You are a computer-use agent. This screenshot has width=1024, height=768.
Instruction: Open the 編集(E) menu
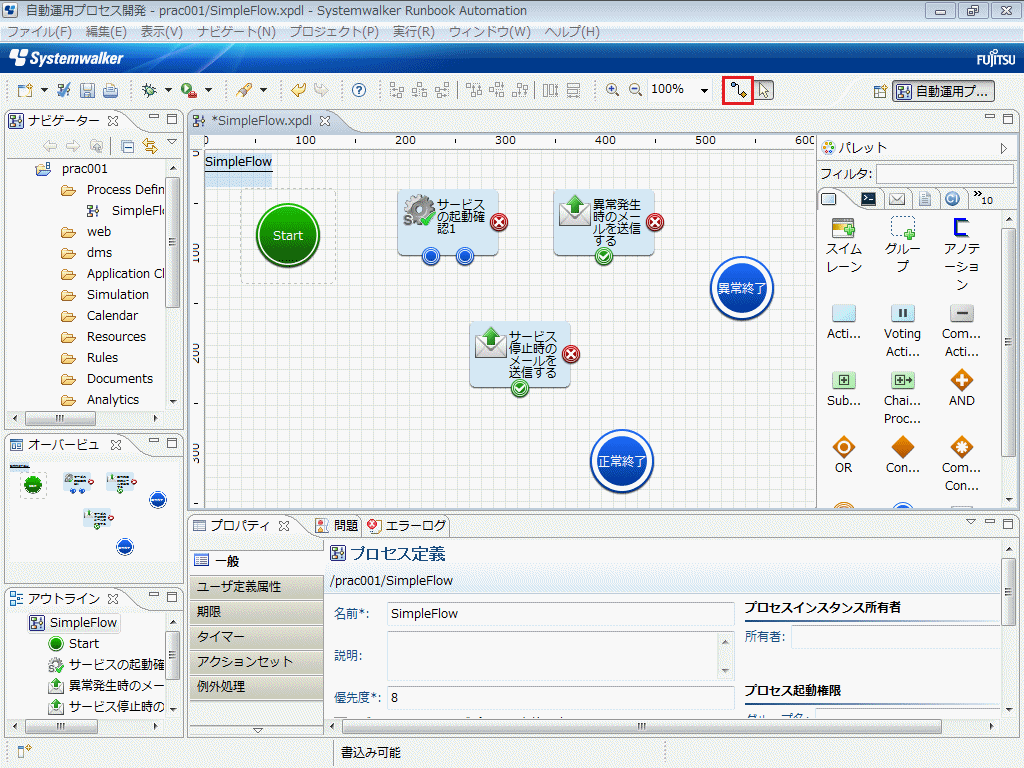point(106,31)
